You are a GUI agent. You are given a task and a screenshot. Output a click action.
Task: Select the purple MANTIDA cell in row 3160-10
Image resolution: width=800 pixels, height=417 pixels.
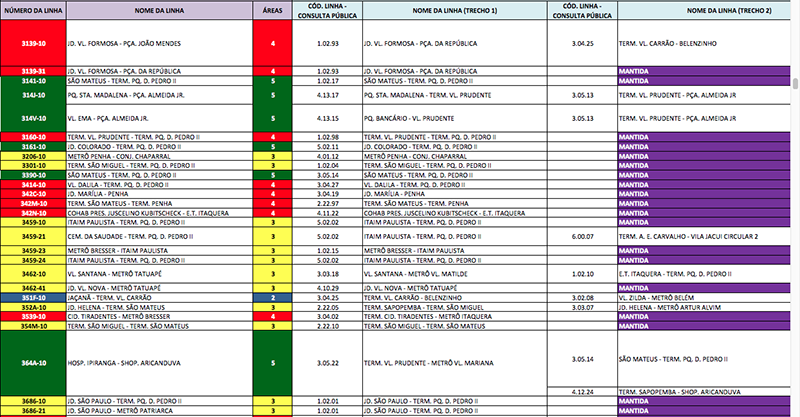click(704, 137)
